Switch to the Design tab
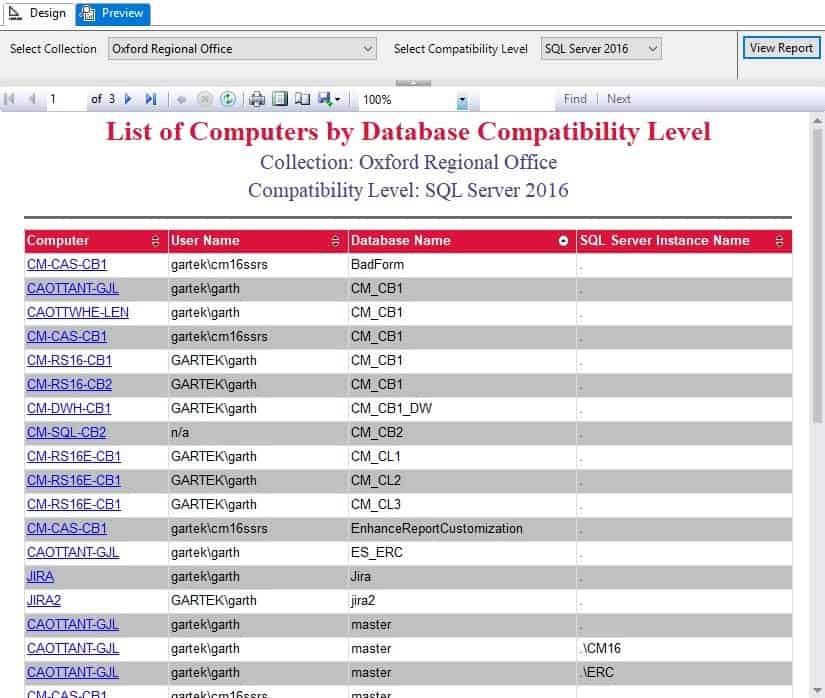 (38, 13)
